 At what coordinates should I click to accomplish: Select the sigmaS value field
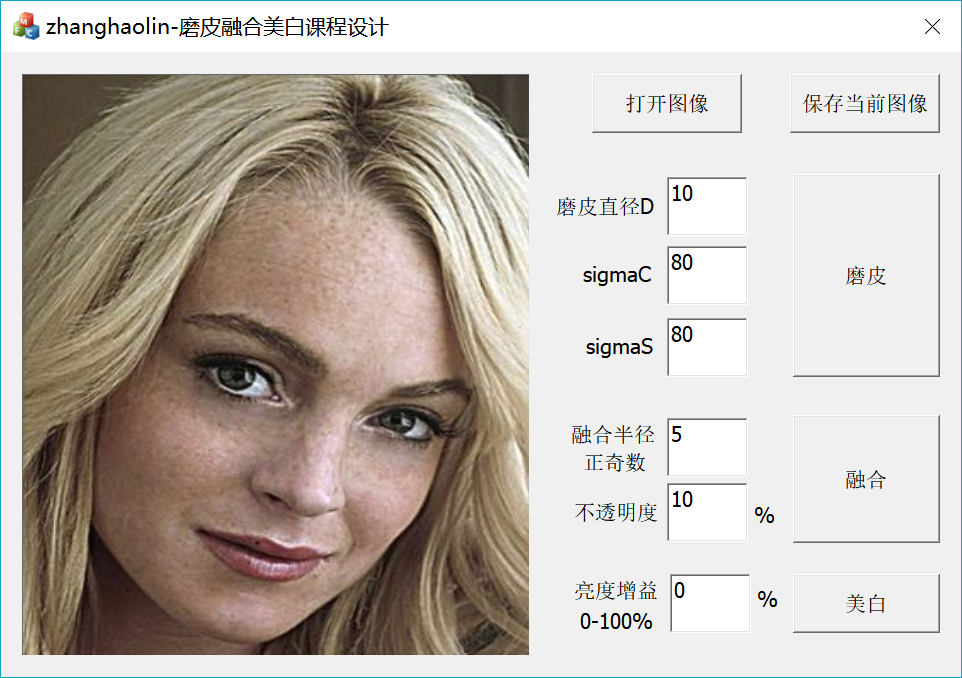point(707,347)
